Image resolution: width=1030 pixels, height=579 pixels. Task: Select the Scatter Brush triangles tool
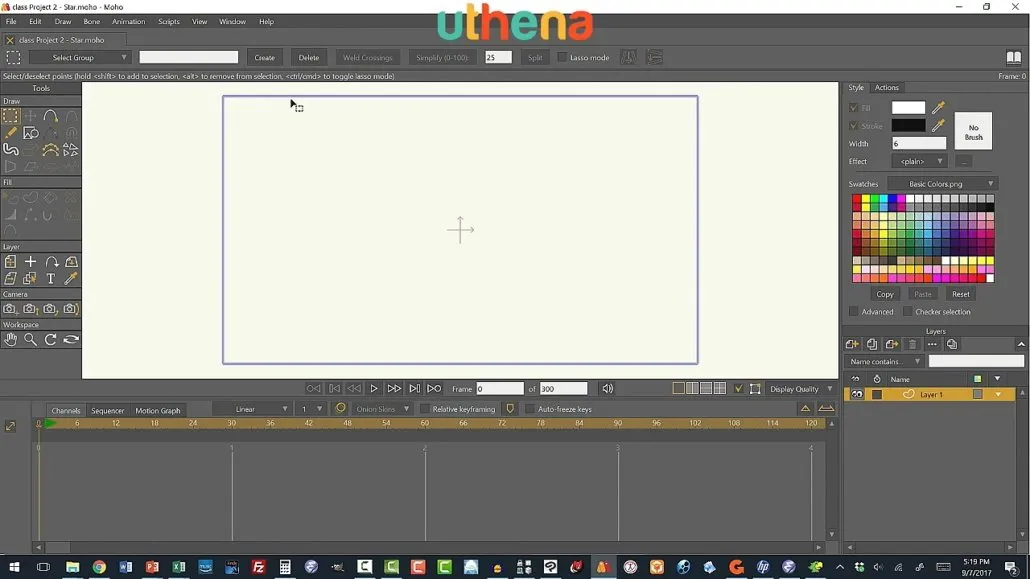pos(70,150)
